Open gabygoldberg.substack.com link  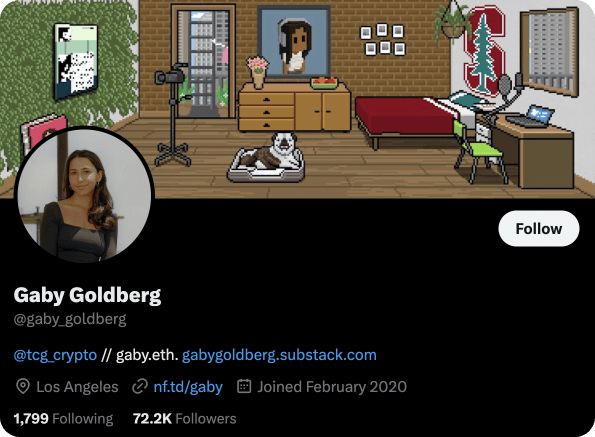tap(279, 355)
